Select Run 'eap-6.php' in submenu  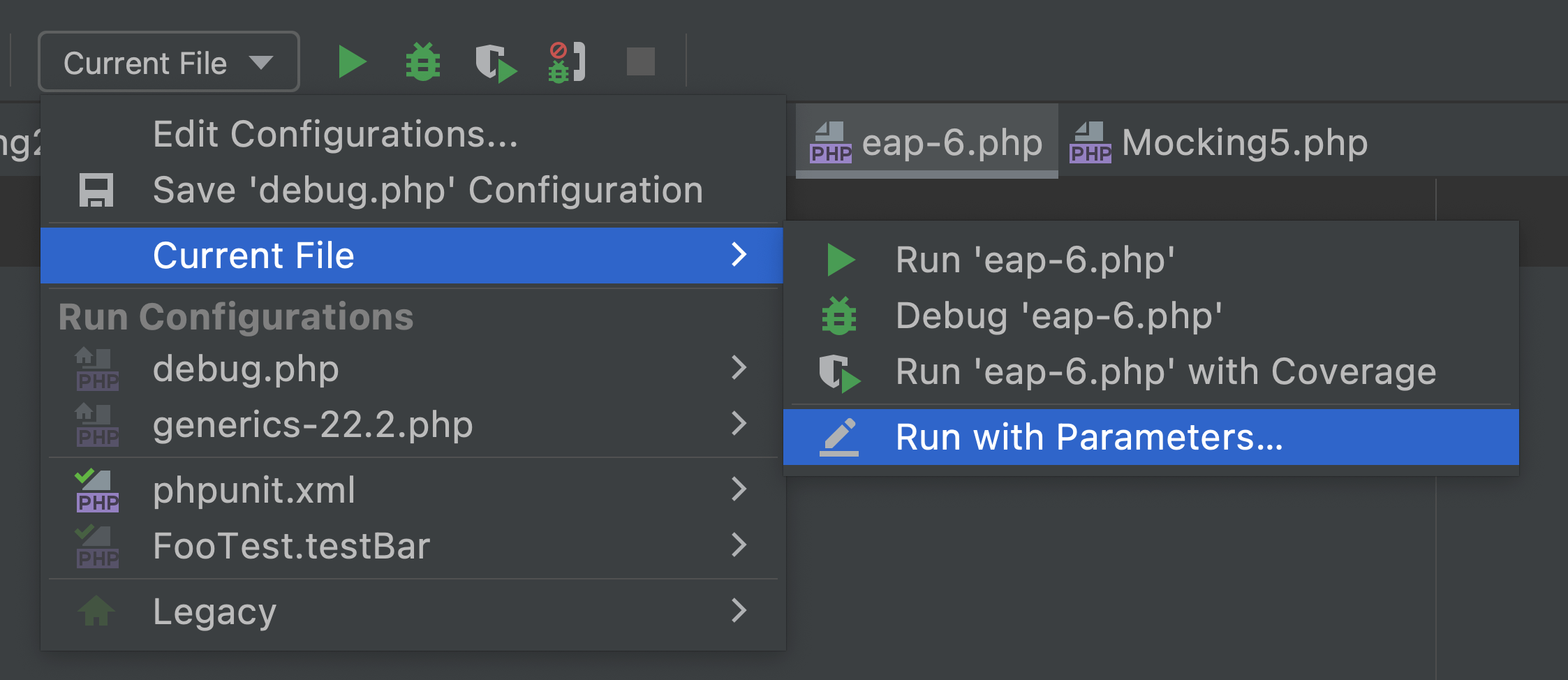[x=1035, y=260]
